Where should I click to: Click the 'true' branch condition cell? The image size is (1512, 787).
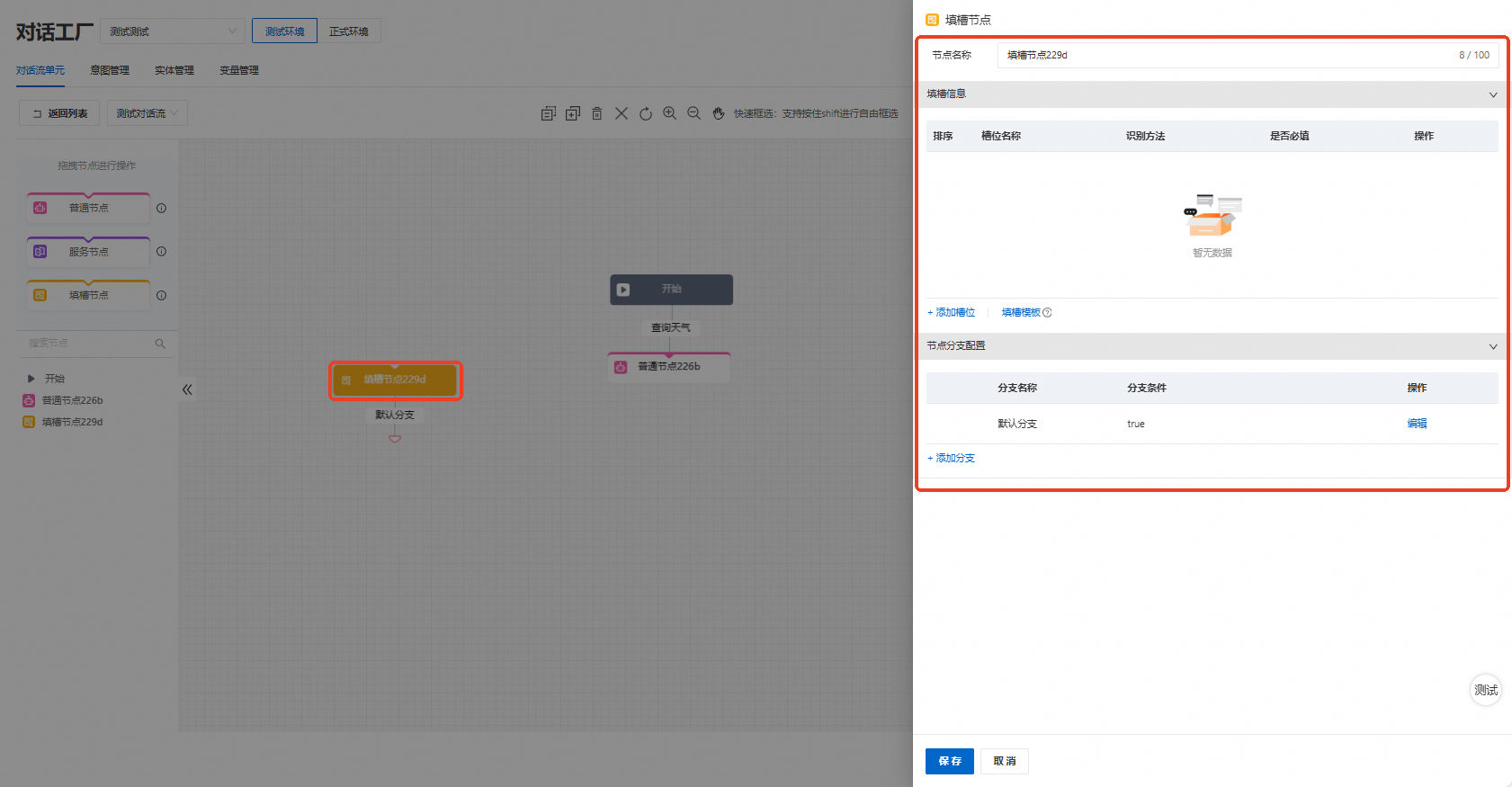pos(1136,424)
